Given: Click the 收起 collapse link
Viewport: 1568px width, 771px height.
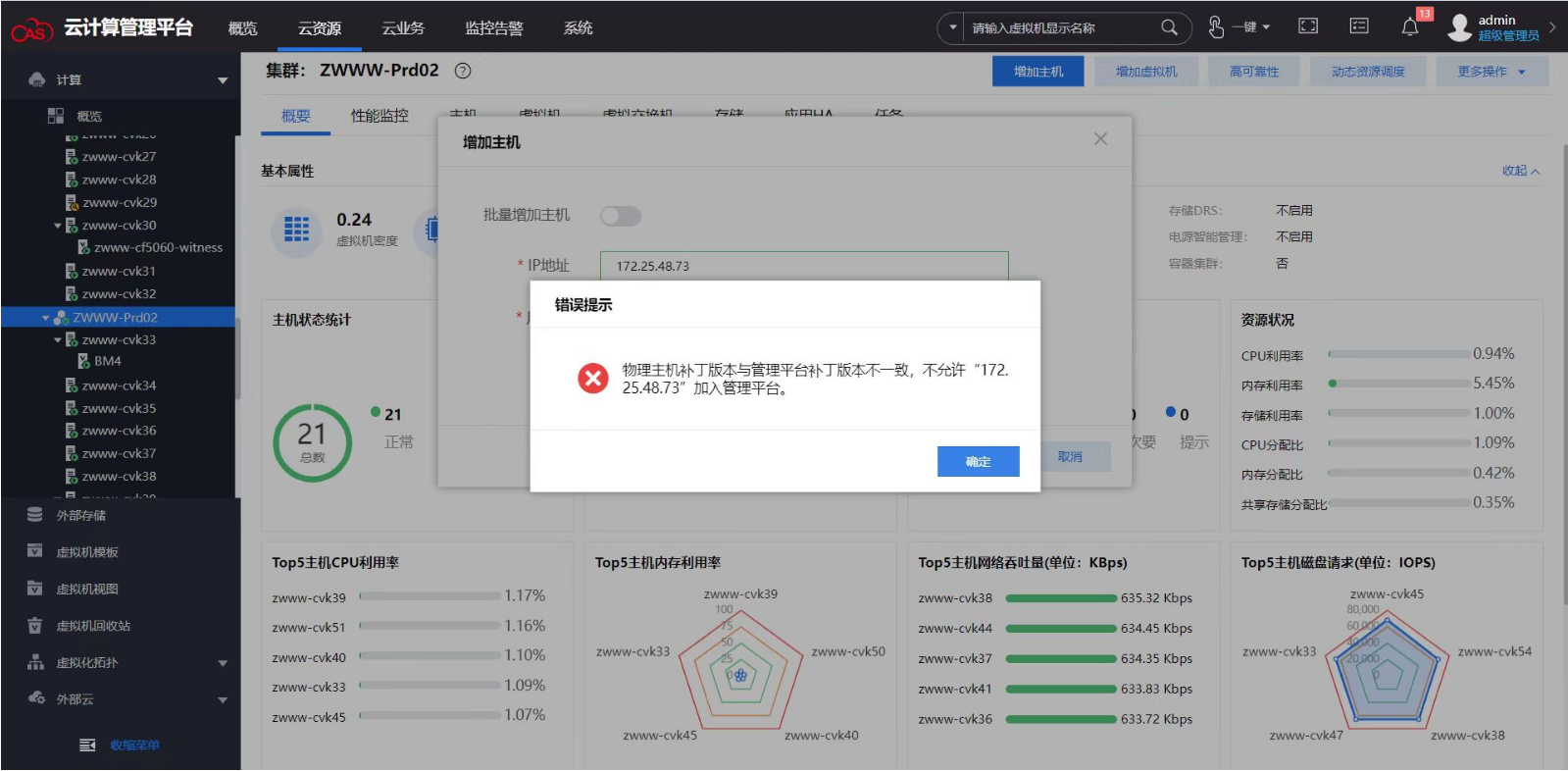Looking at the screenshot, I should coord(1521,171).
